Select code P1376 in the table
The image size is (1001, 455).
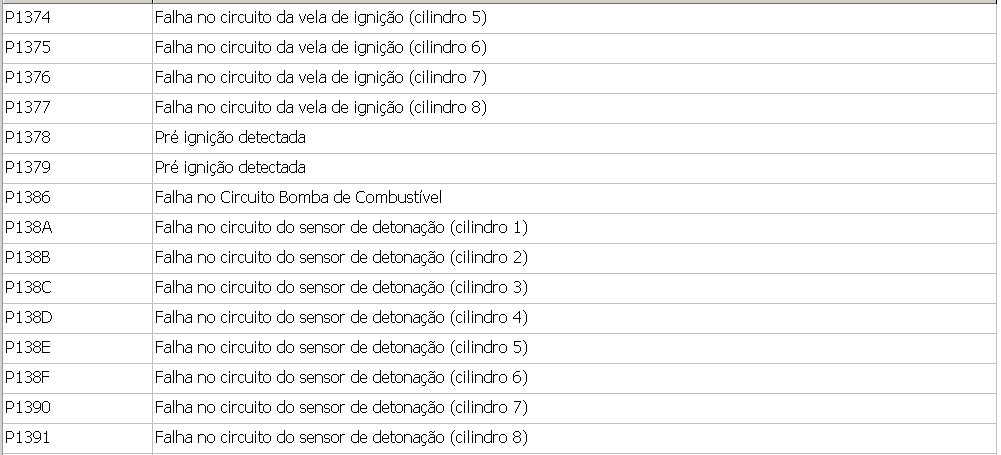tap(28, 78)
